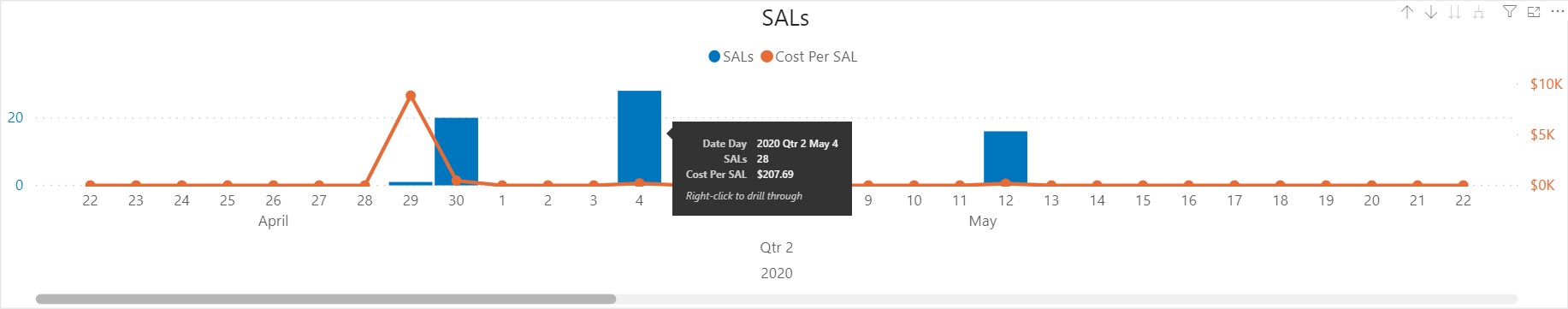Turn on drill down mode arrow
The image size is (1568, 309).
click(1430, 12)
